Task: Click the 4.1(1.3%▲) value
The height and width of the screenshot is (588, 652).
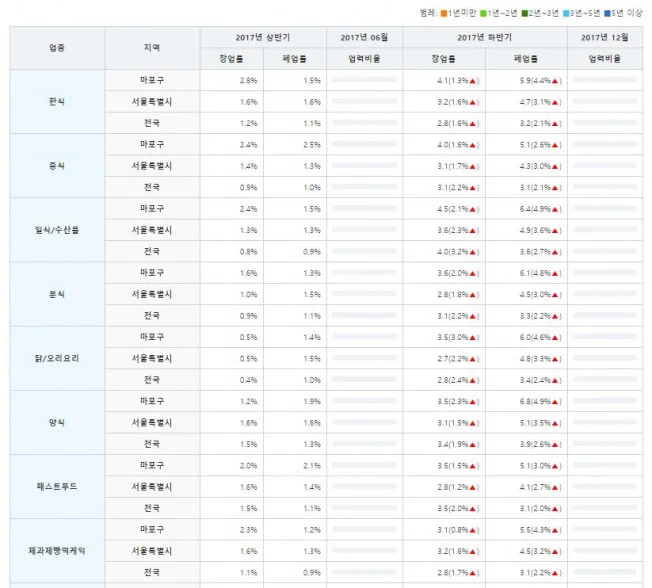Action: pos(458,81)
